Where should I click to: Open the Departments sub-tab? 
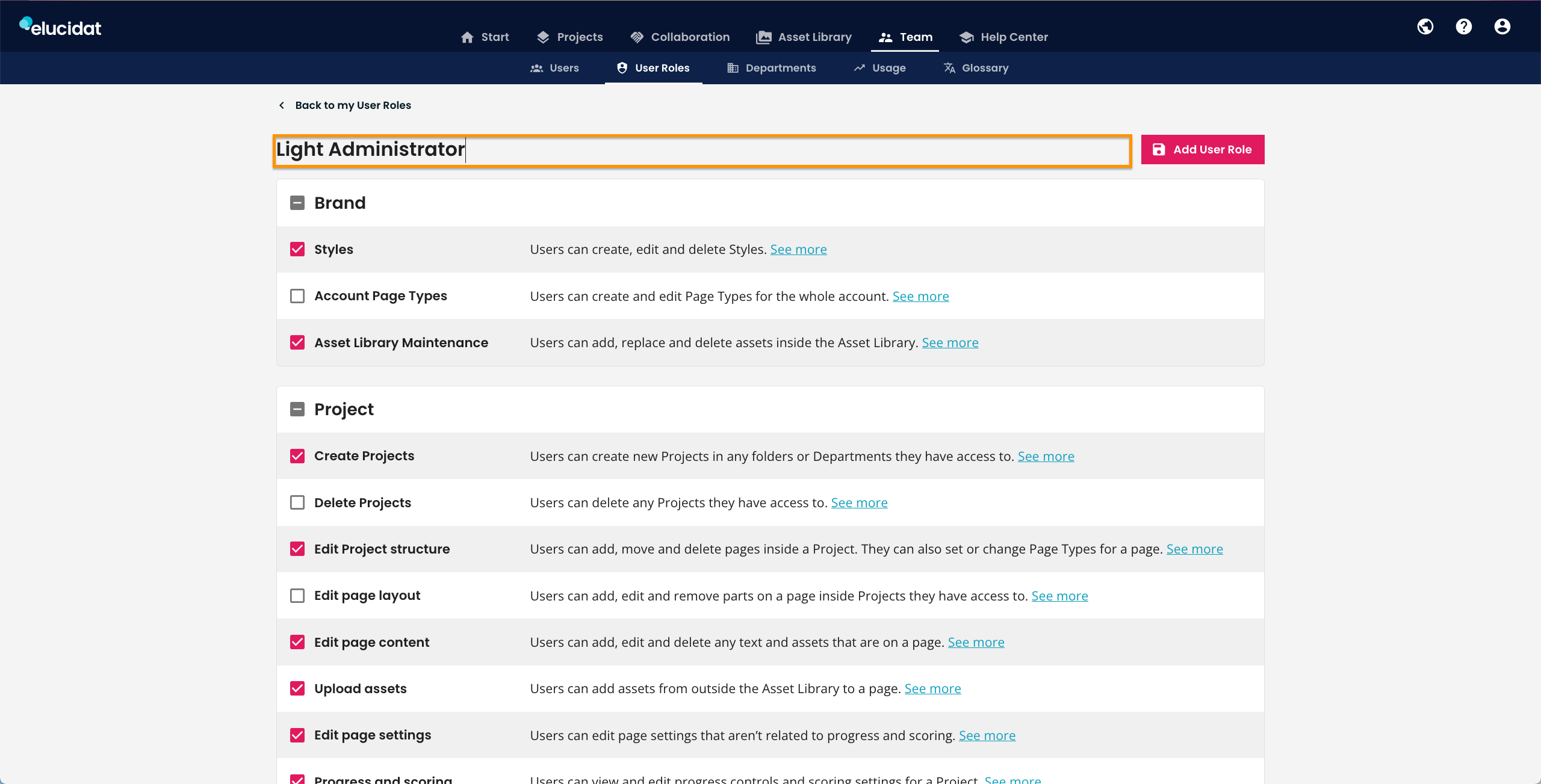(x=772, y=68)
